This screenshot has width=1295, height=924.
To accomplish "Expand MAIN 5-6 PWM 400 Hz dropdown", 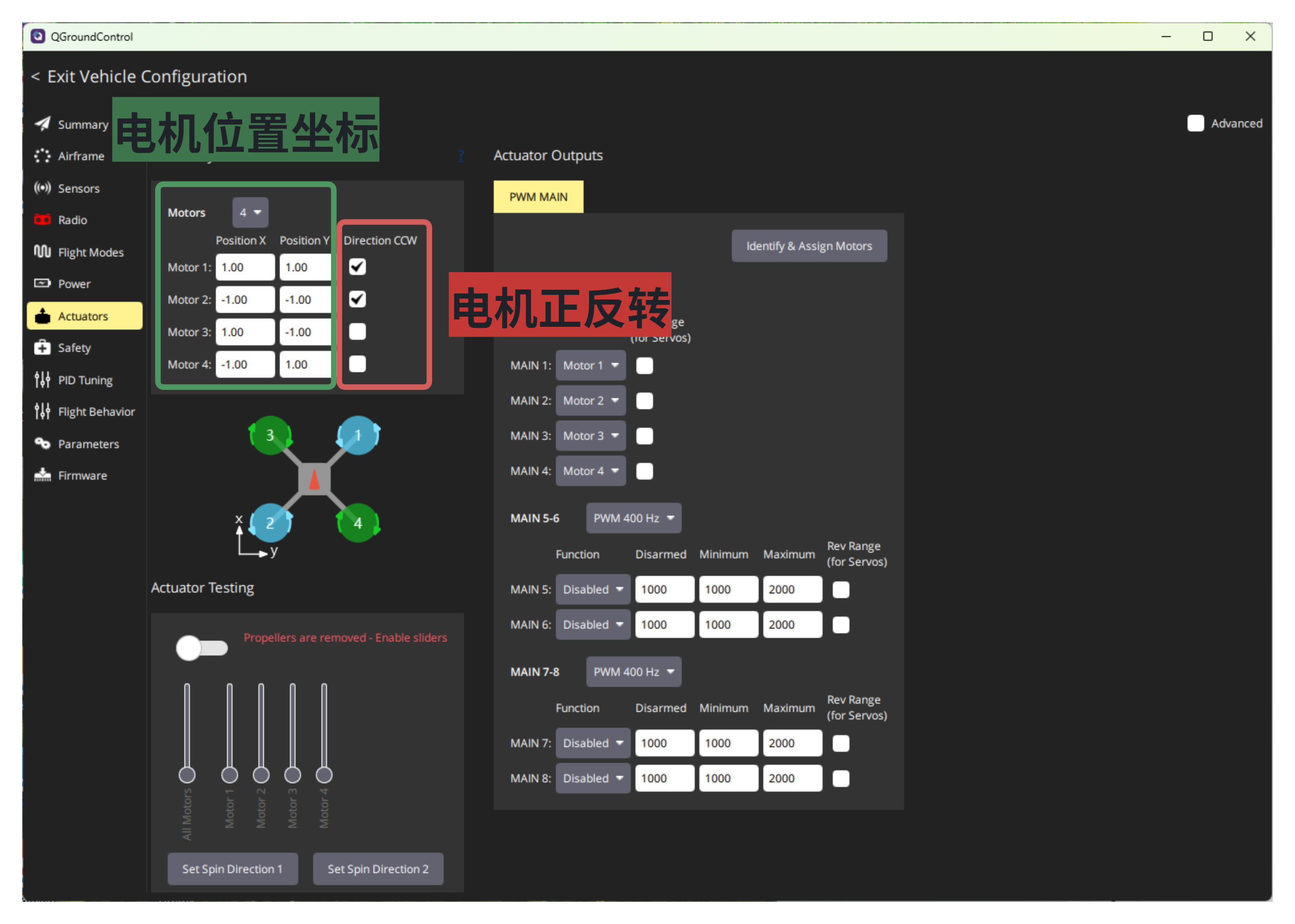I will (633, 518).
